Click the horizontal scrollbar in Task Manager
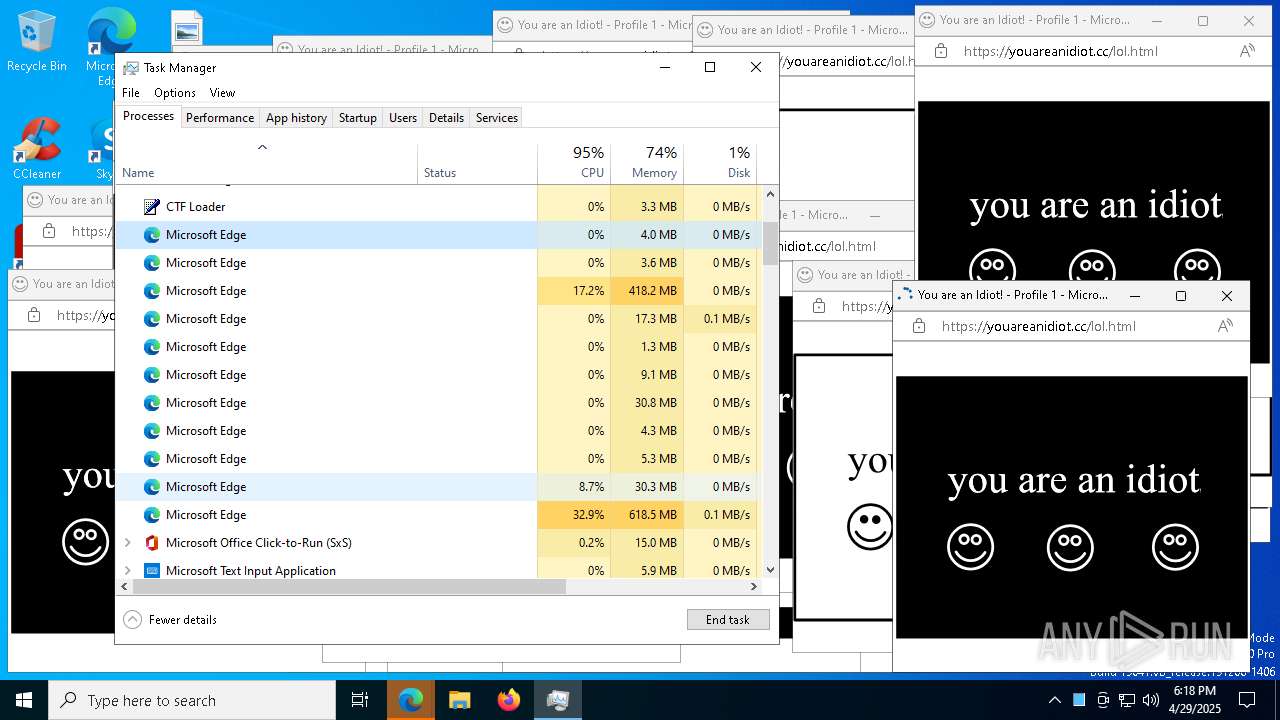 tap(349, 587)
